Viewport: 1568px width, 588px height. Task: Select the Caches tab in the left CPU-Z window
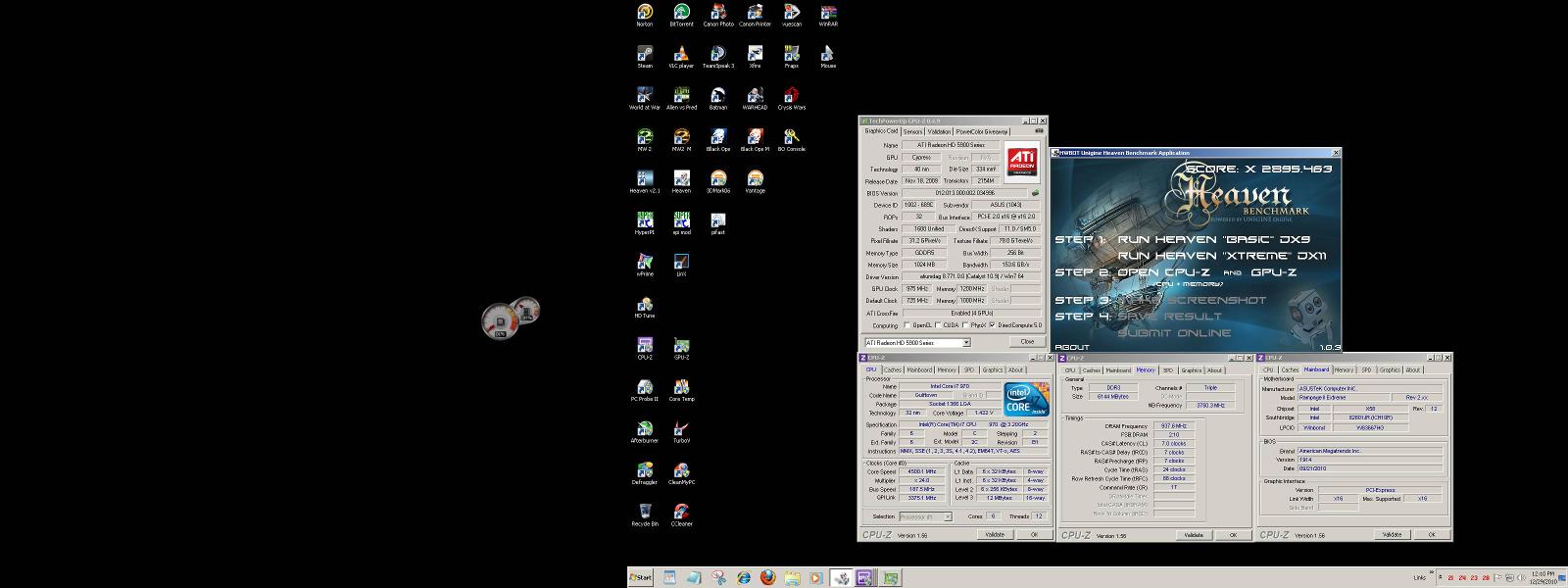point(892,370)
